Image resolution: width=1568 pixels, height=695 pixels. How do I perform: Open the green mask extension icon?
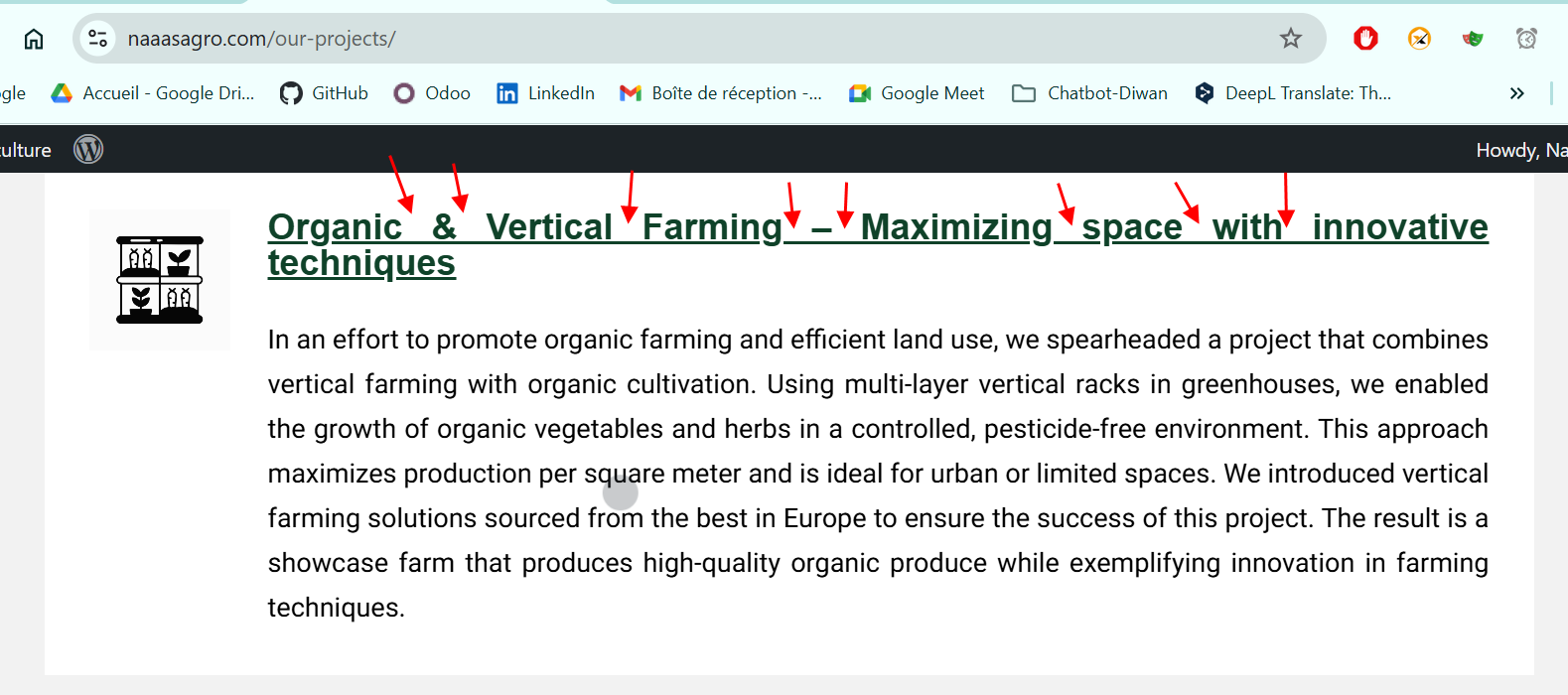point(1473,39)
